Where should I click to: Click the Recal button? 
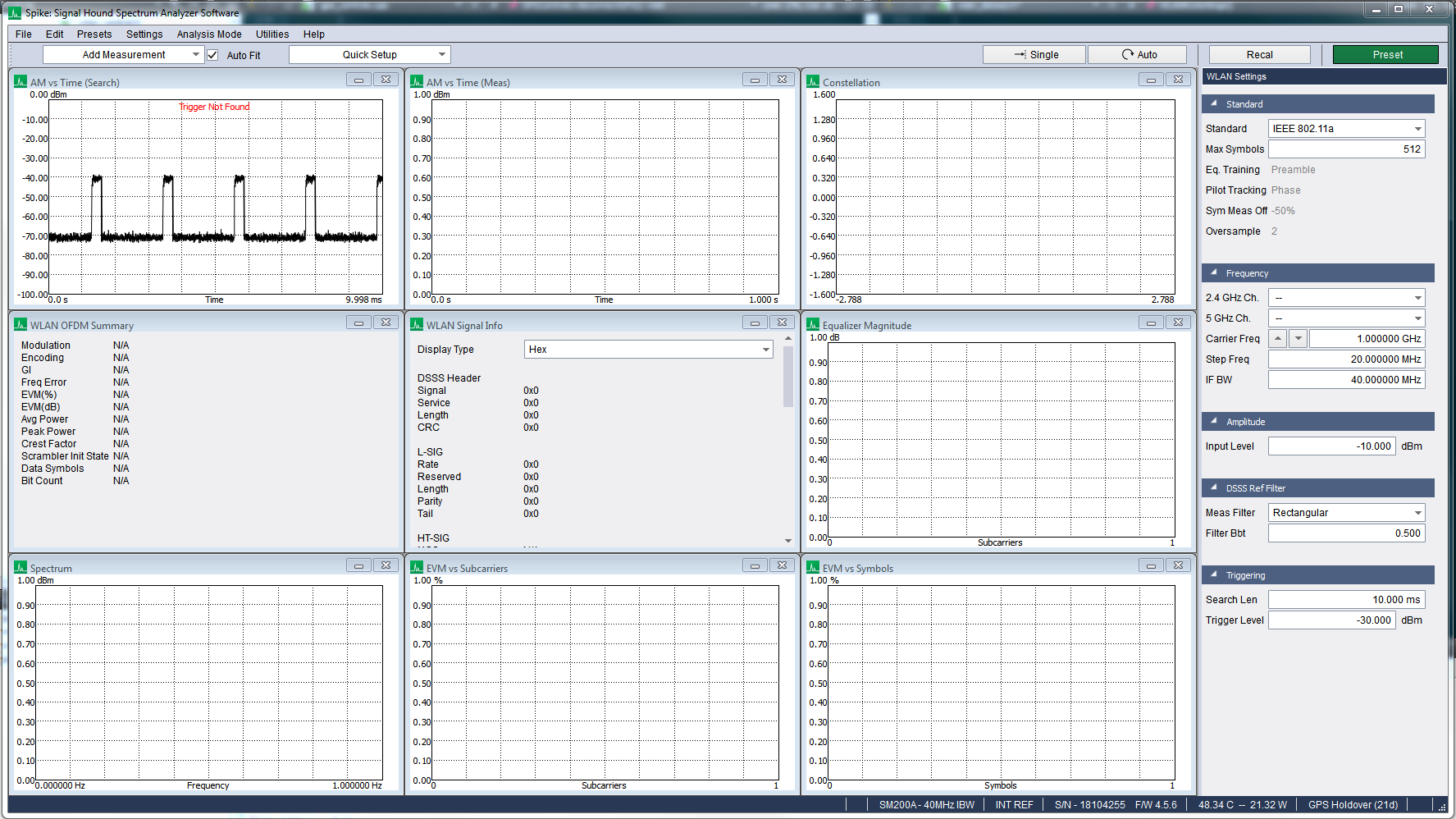[1260, 55]
